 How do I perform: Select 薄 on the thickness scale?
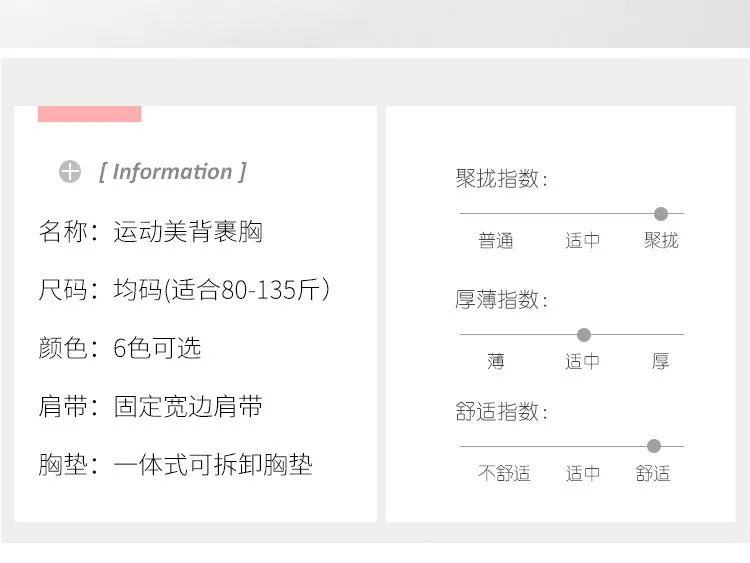click(x=496, y=361)
